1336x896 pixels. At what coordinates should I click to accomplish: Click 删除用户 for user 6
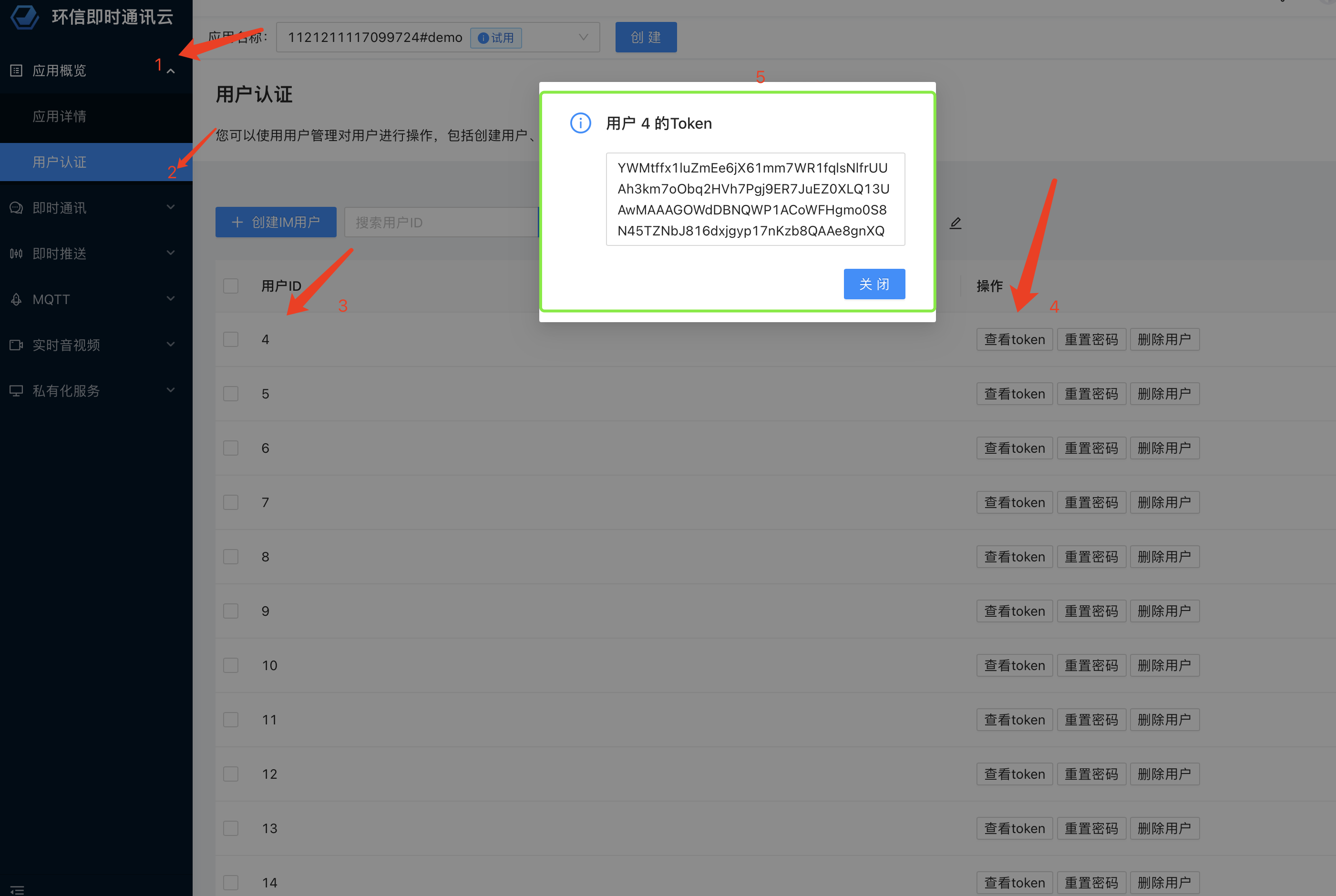pos(1164,448)
